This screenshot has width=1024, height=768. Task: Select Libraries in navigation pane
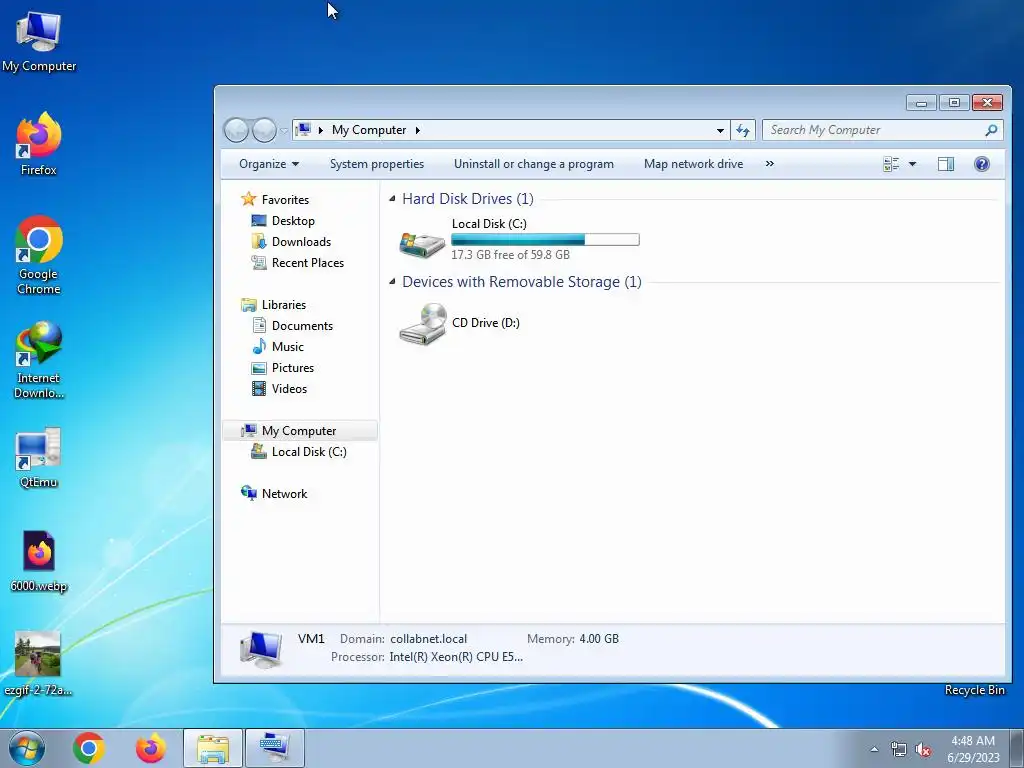283,305
